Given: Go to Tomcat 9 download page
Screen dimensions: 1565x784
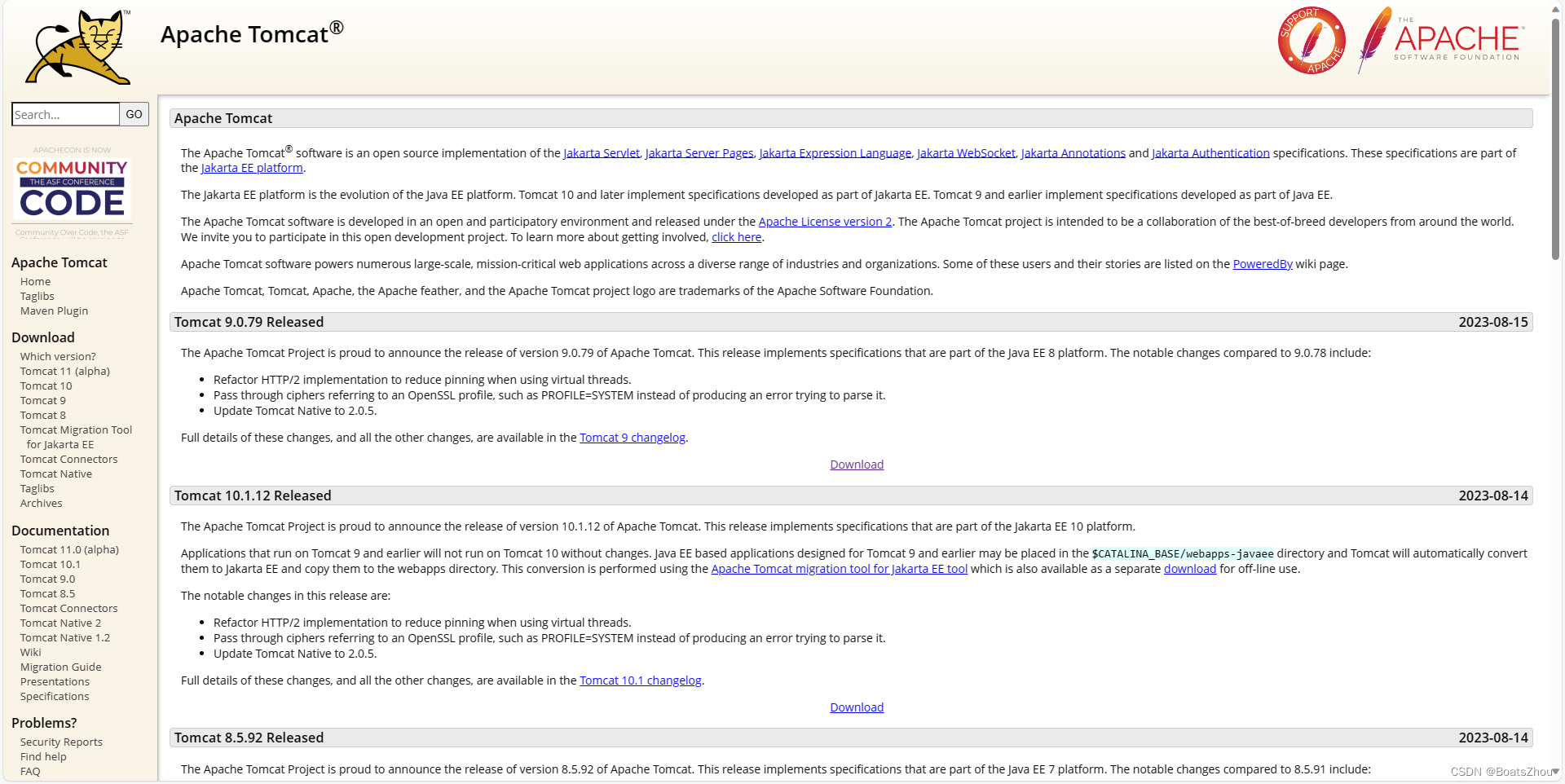Looking at the screenshot, I should tap(43, 401).
